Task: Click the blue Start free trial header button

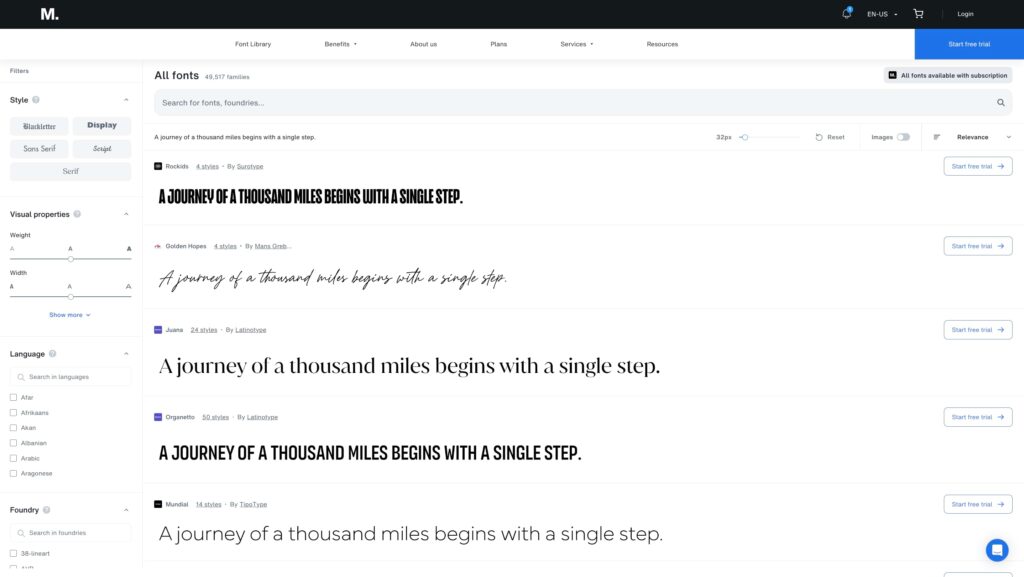Action: [x=969, y=44]
